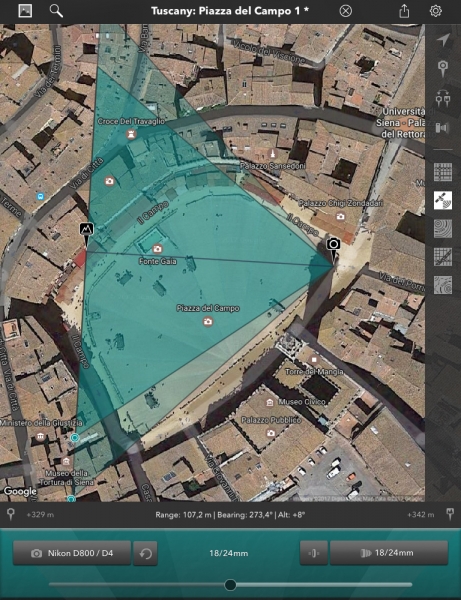Move camera pin here icon
Image resolution: width=461 pixels, height=600 pixels.
click(x=443, y=69)
